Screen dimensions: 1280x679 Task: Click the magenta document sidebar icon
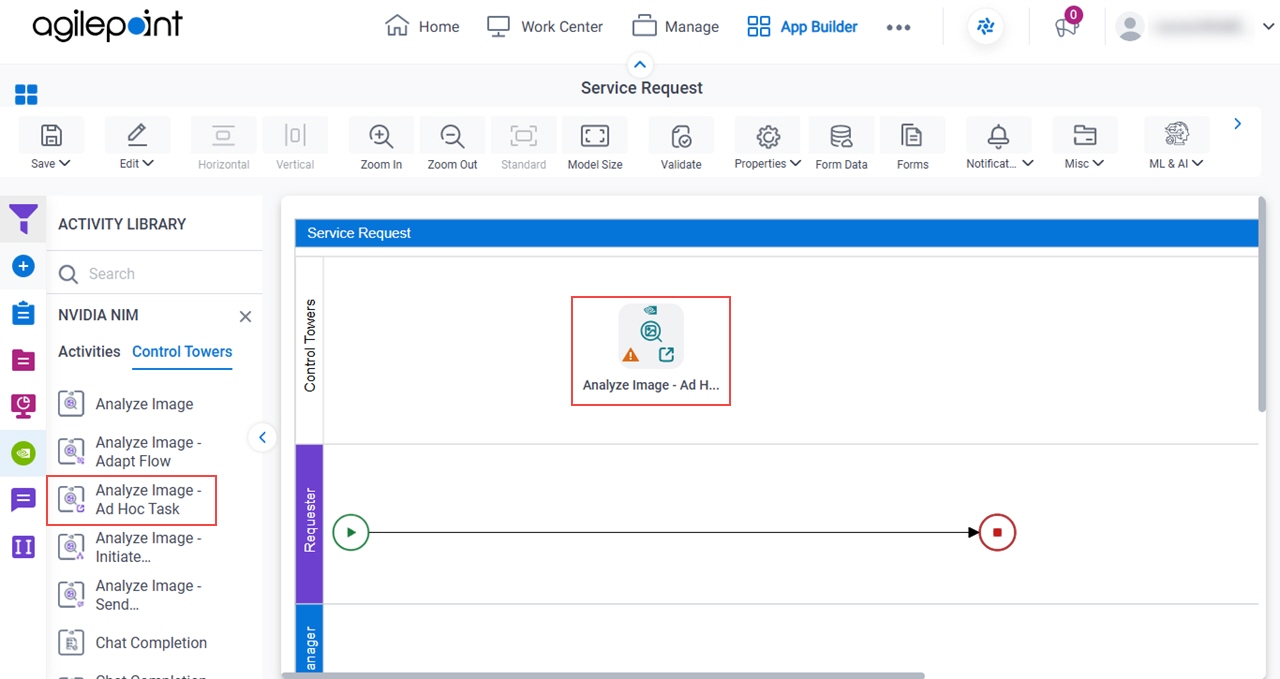pyautogui.click(x=23, y=359)
